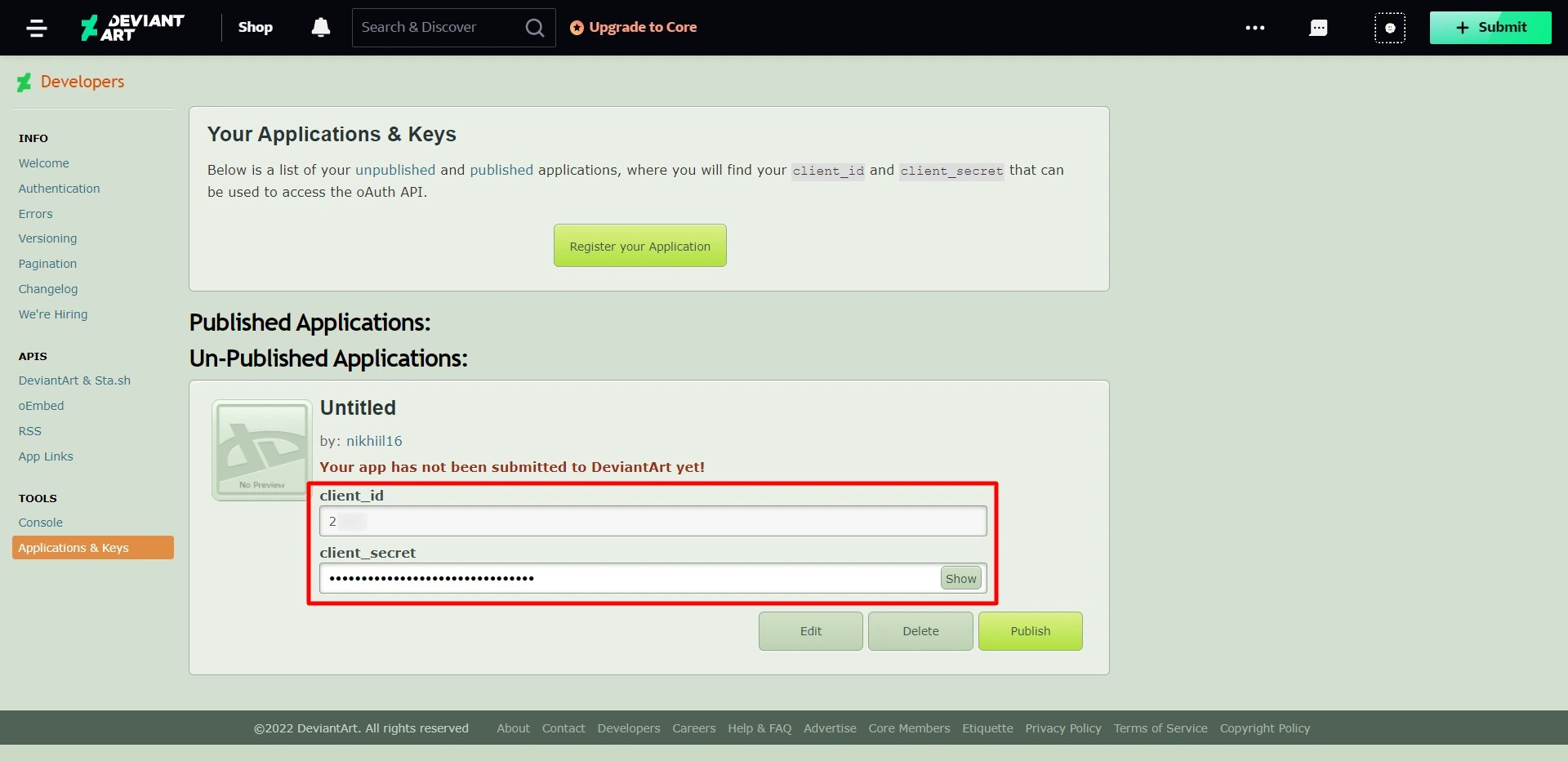The width and height of the screenshot is (1568, 761).
Task: Open the Console tool page
Action: click(41, 523)
